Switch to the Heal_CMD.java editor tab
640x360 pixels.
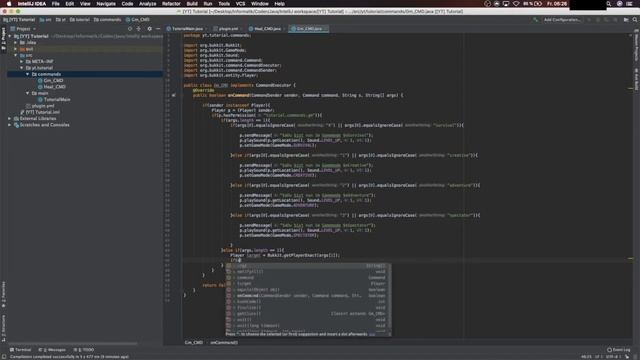pos(267,29)
